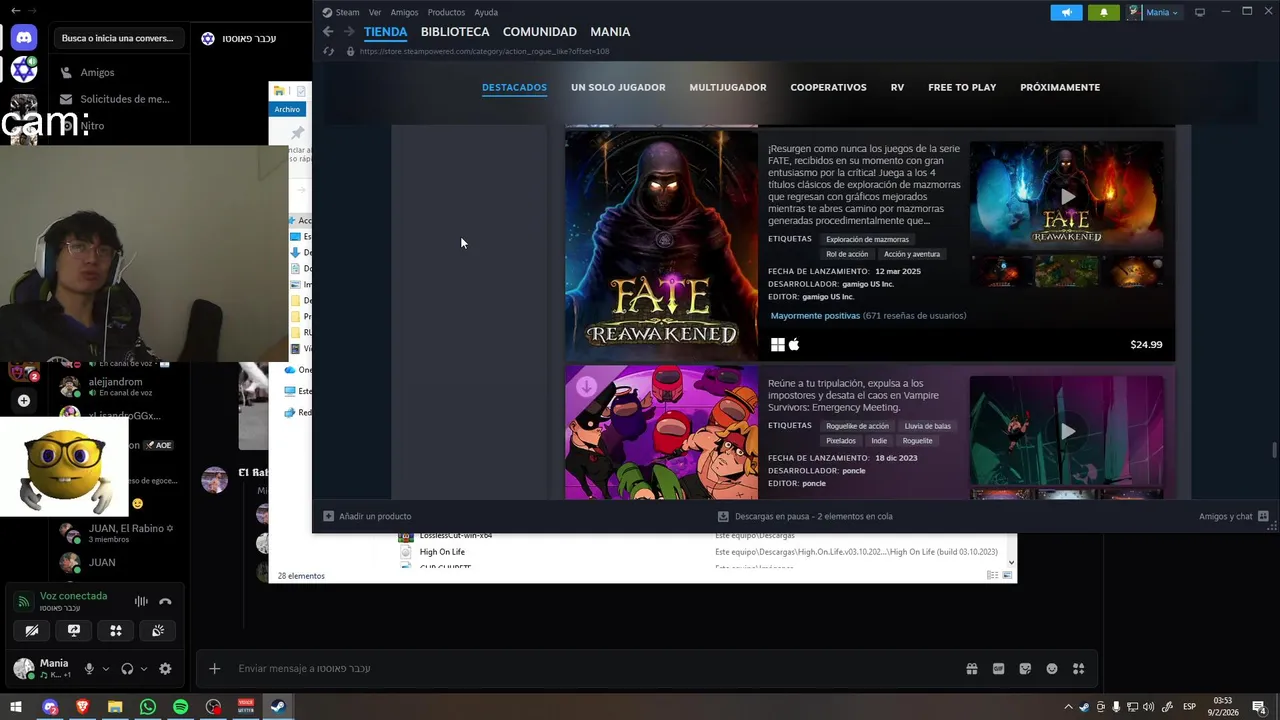
Task: Click tag Roguelike de acción
Action: click(x=857, y=426)
